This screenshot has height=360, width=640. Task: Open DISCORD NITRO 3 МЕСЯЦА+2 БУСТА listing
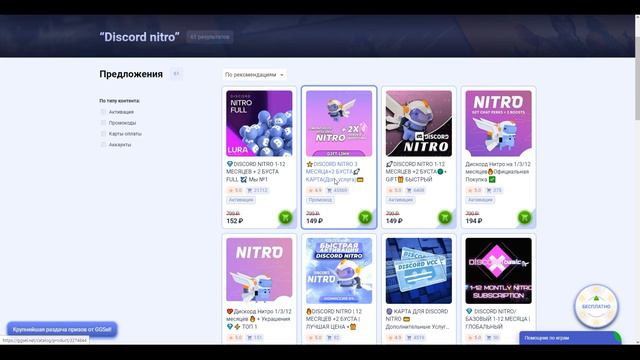335,171
